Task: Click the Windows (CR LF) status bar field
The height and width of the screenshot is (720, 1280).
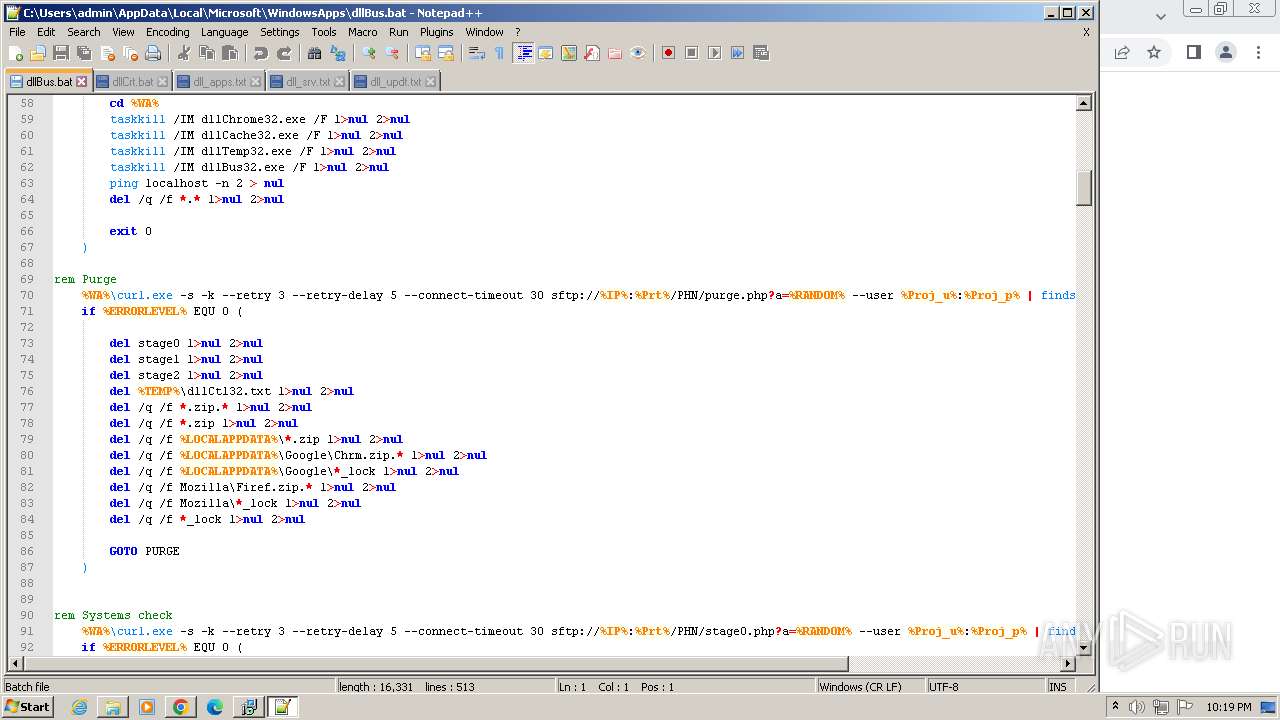Action: pyautogui.click(x=870, y=687)
